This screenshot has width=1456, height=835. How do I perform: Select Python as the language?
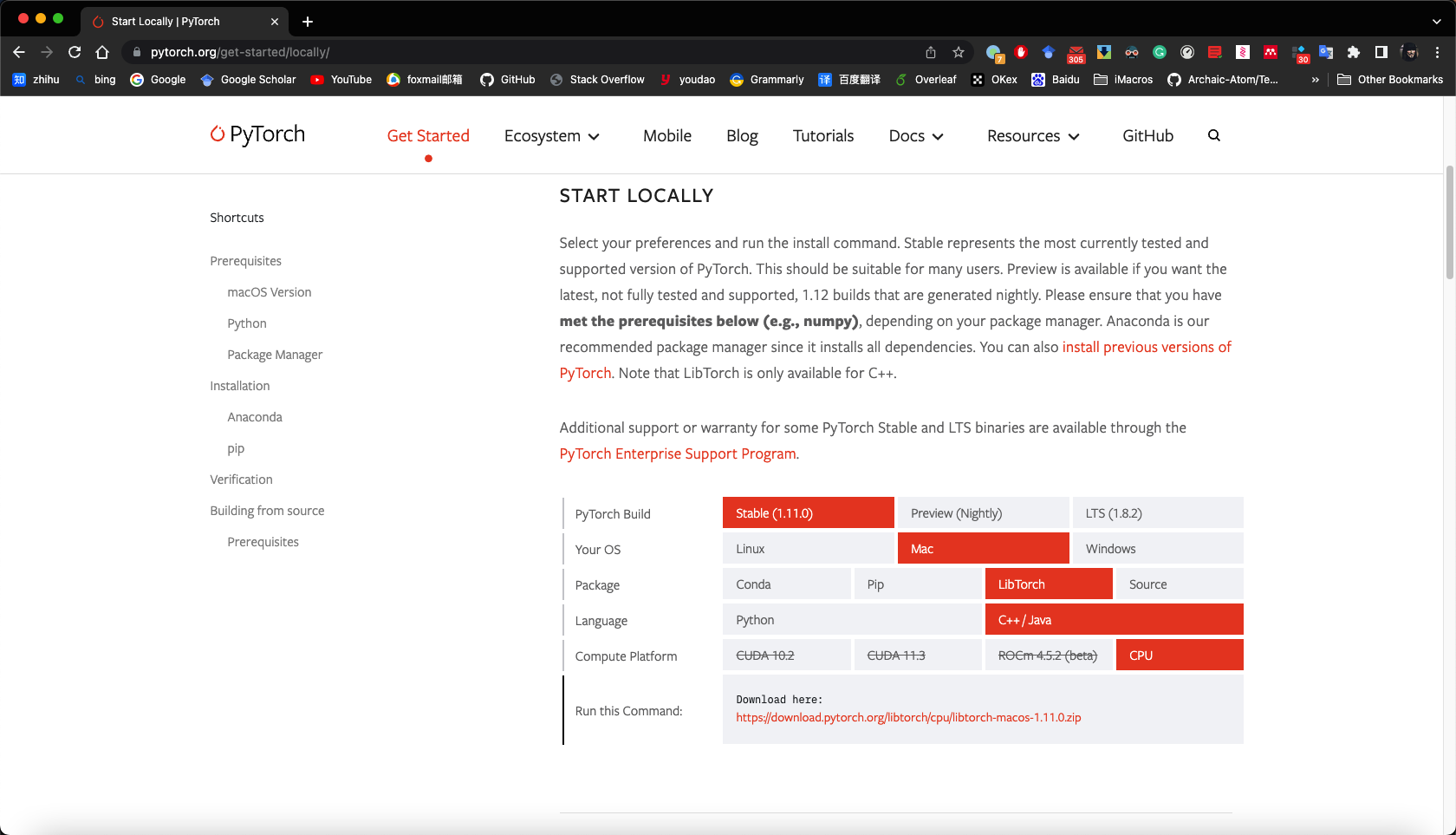852,619
